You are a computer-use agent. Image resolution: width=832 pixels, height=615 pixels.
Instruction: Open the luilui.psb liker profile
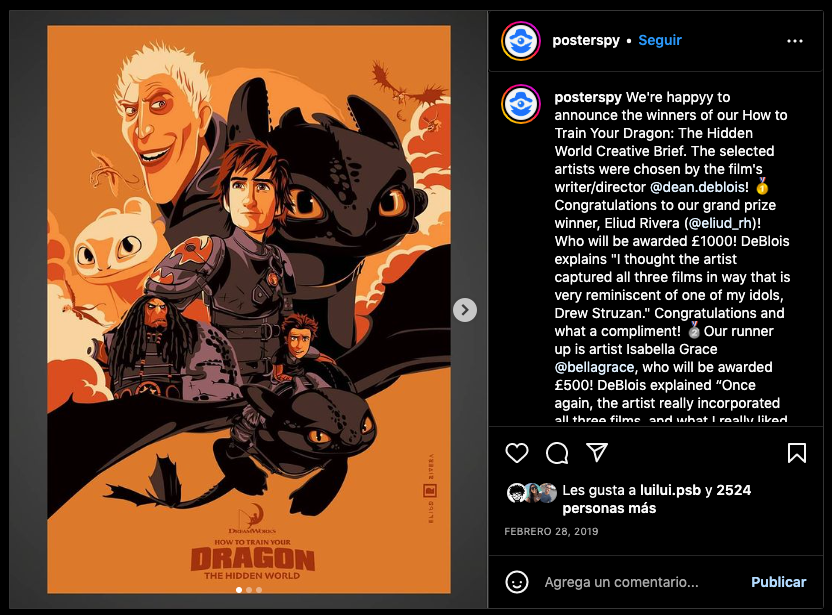[670, 490]
